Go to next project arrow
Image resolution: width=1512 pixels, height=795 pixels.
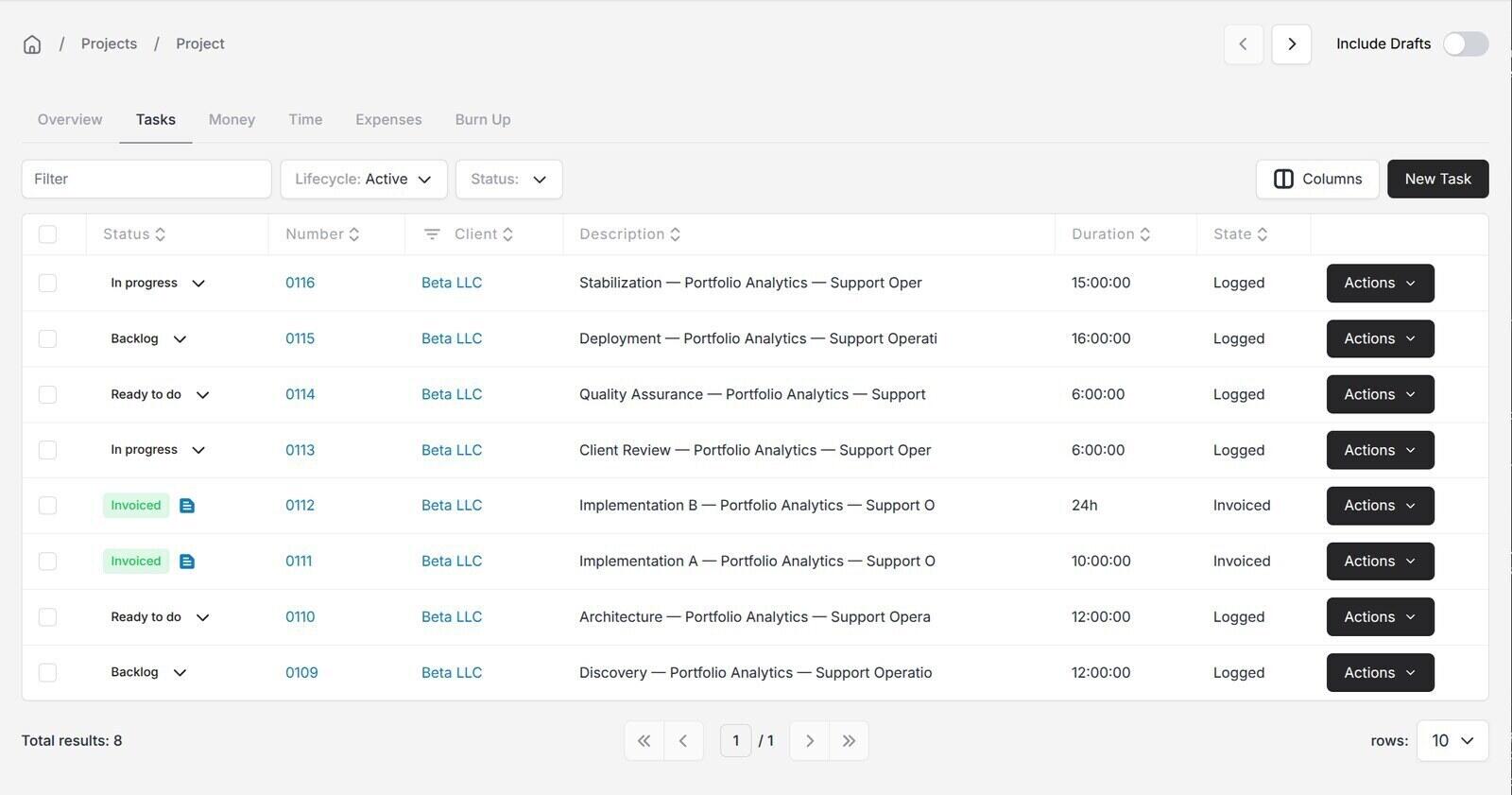coord(1292,44)
